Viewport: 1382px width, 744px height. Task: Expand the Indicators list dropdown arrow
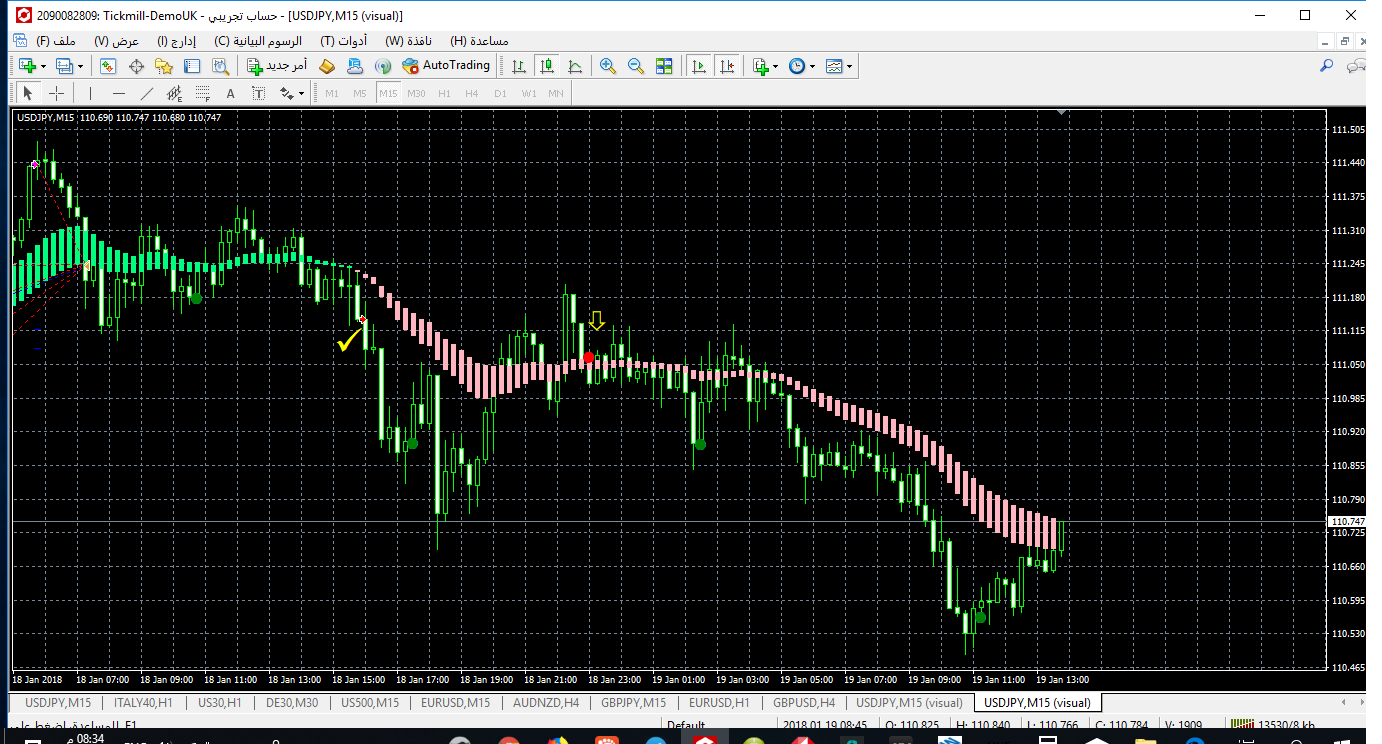(775, 66)
